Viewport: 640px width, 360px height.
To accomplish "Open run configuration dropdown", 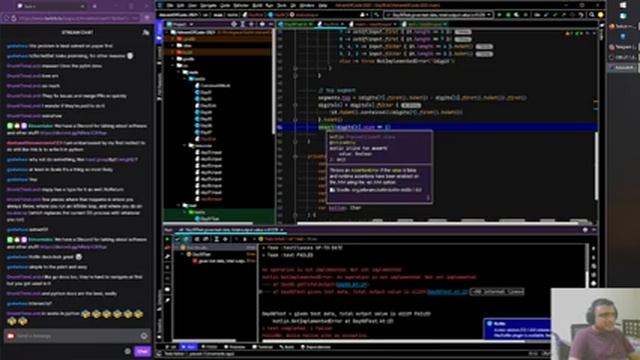I will [x=439, y=15].
